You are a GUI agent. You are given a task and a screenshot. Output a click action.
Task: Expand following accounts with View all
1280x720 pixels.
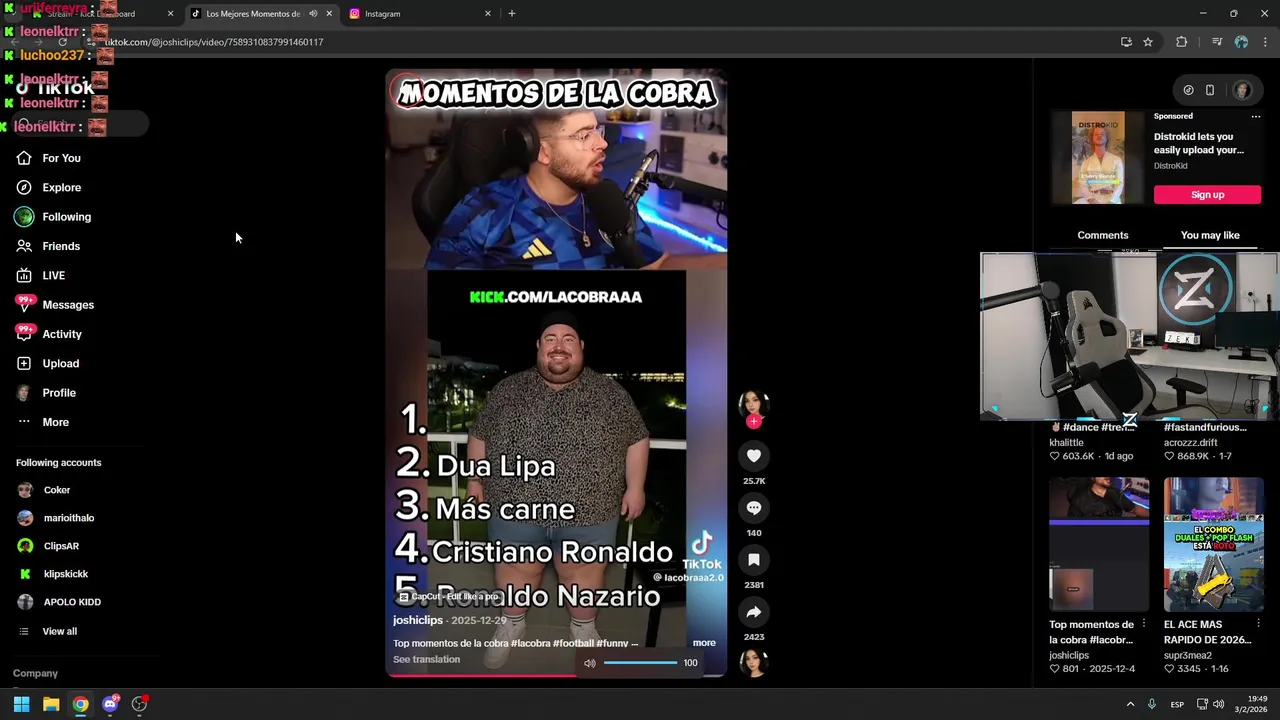59,631
